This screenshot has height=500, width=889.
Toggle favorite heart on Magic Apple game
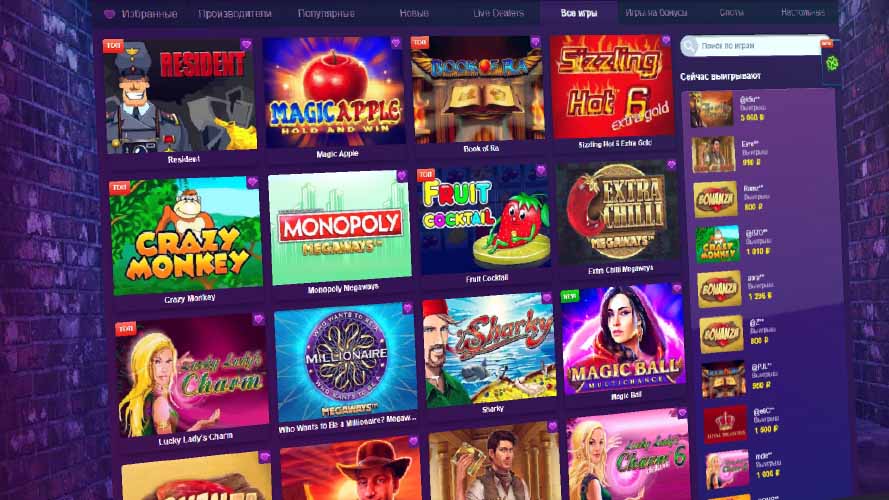395,43
